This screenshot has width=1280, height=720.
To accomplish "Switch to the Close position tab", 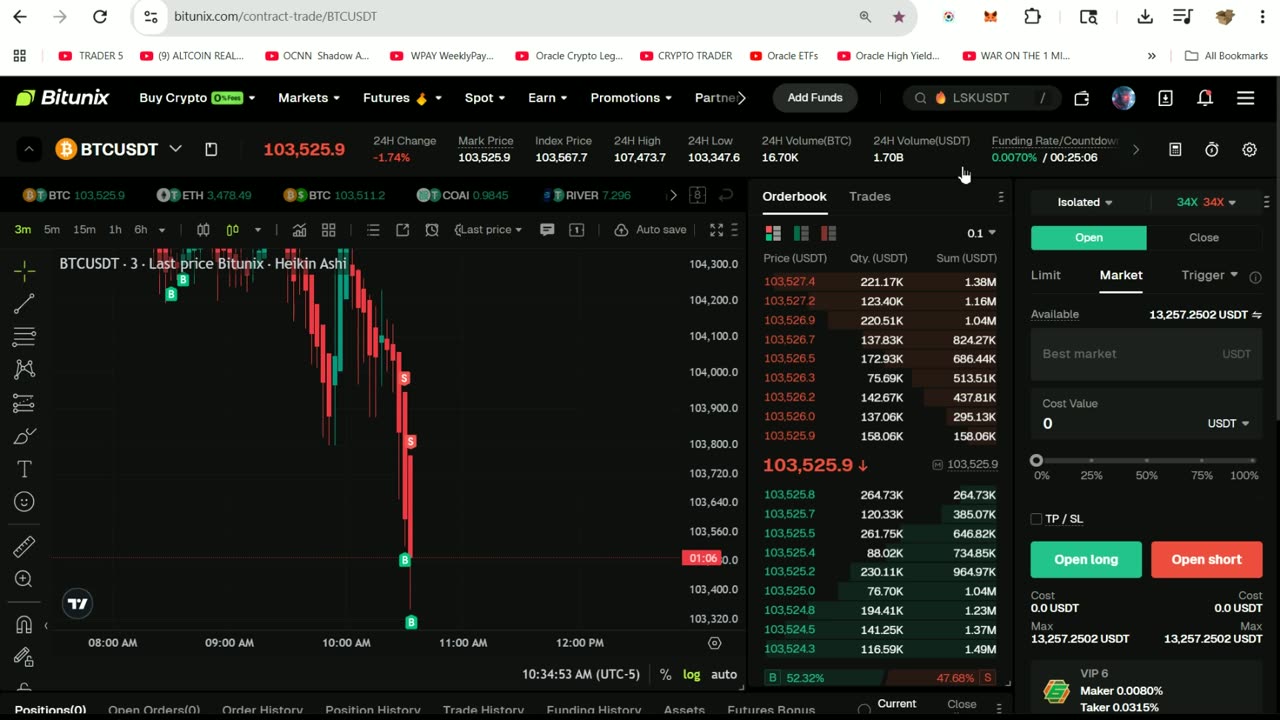I will (1204, 237).
